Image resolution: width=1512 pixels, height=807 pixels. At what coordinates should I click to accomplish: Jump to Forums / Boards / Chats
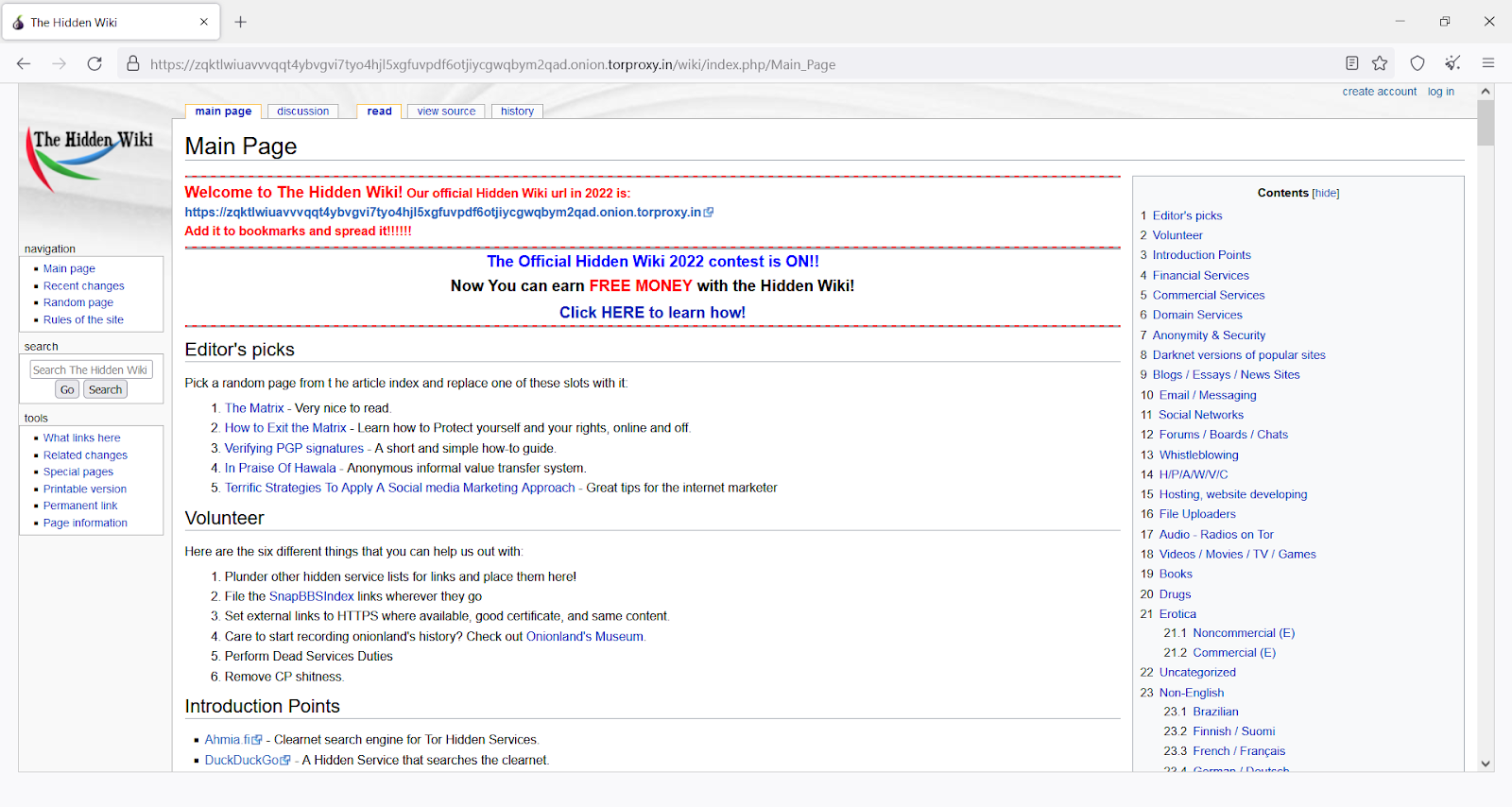coord(1223,435)
